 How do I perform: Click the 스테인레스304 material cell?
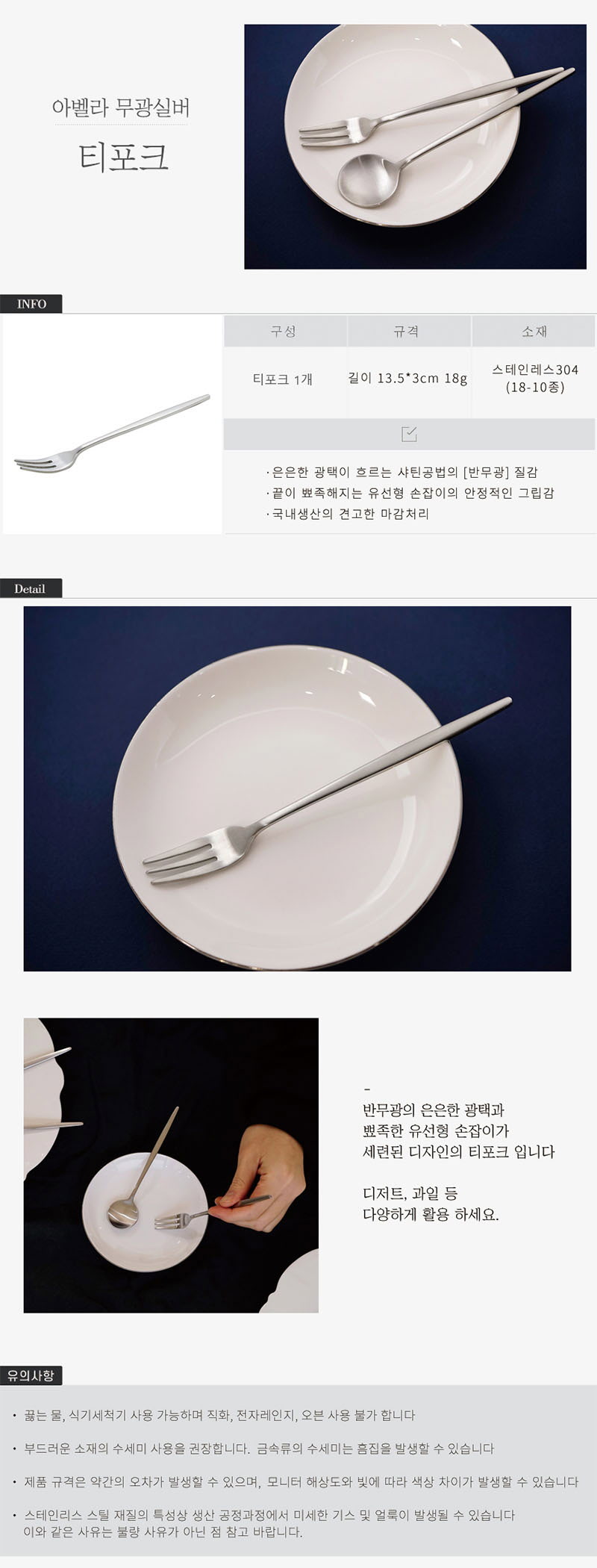tap(534, 379)
